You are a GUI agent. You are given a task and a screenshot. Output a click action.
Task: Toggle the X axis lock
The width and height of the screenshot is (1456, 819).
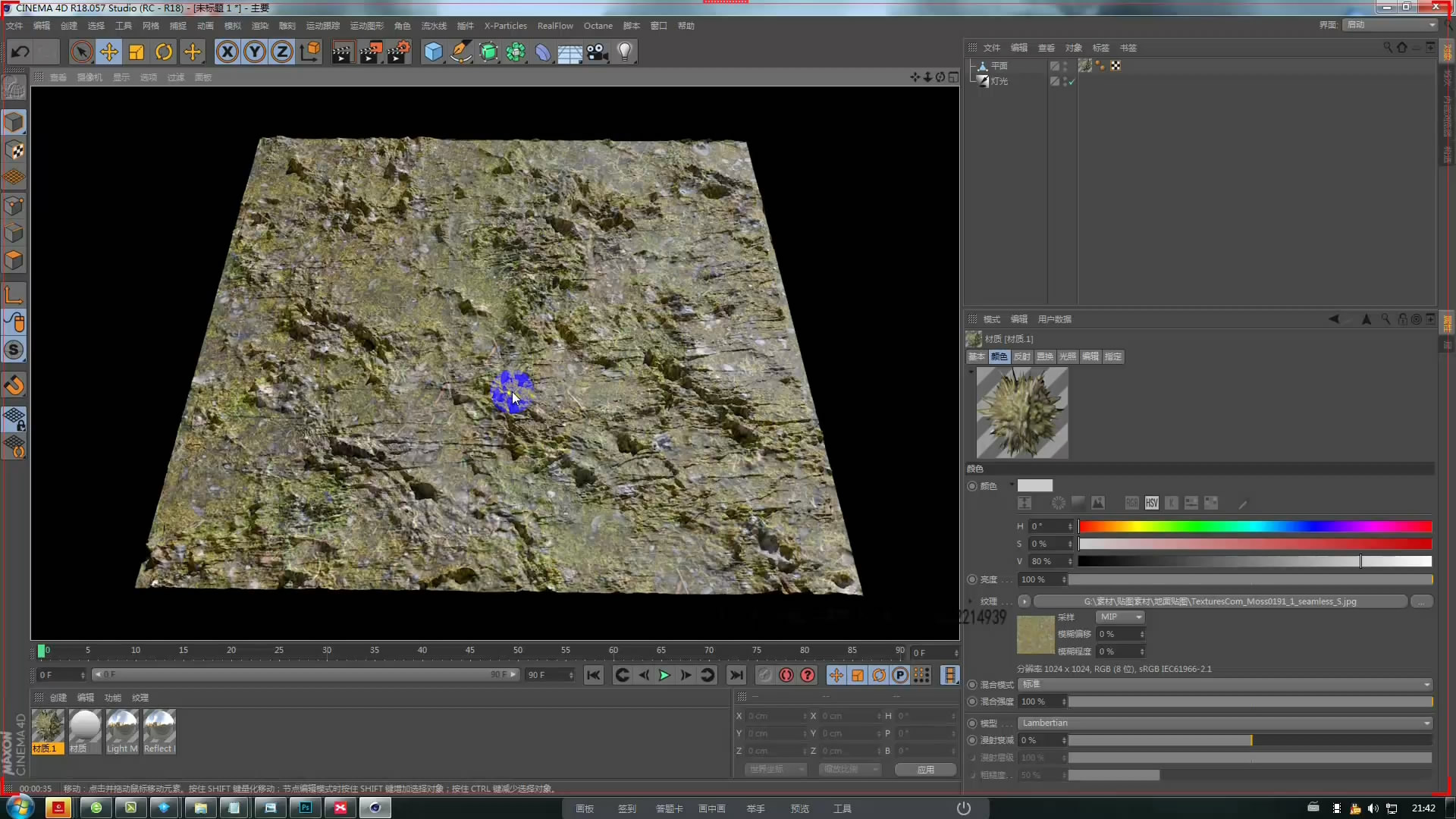(227, 52)
